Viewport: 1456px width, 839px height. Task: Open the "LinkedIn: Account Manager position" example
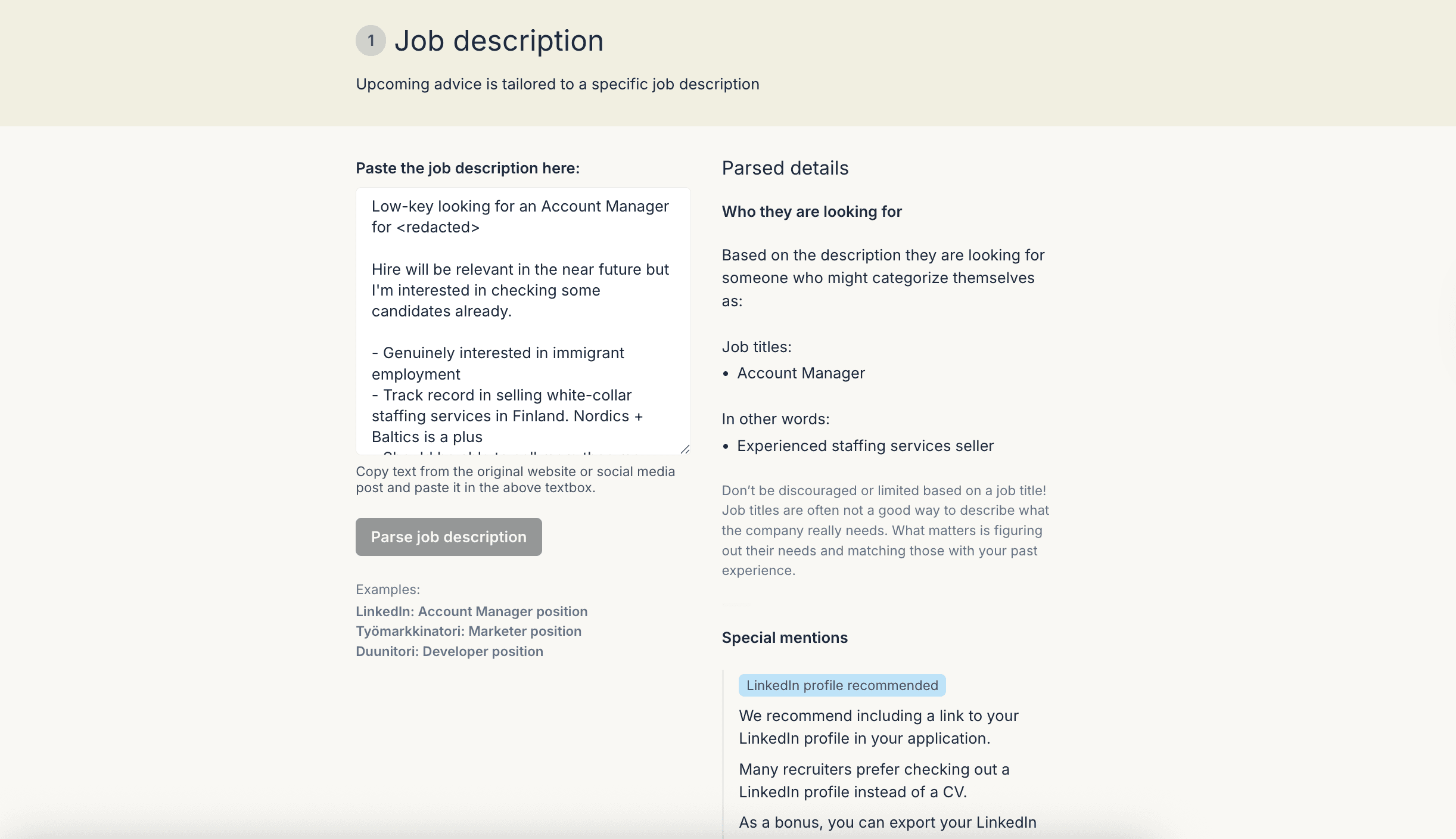click(x=471, y=611)
